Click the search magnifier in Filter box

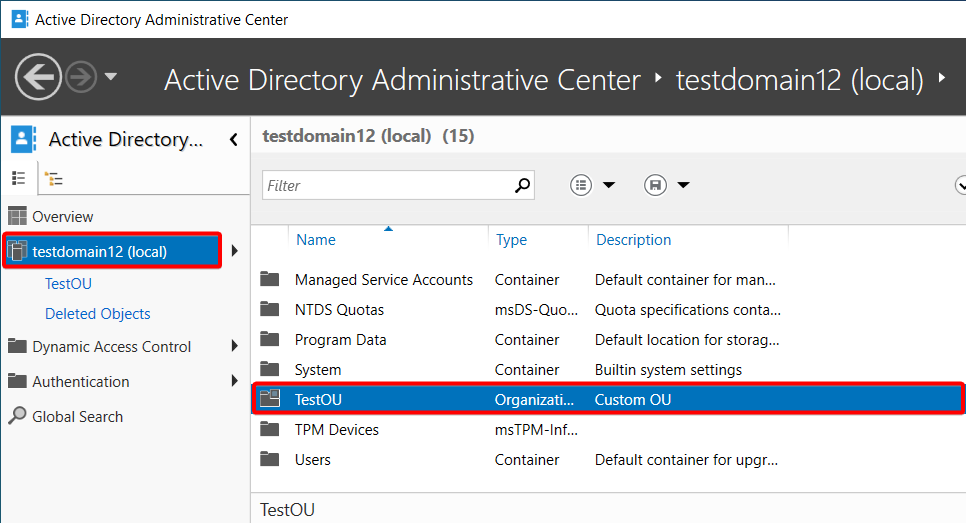click(x=522, y=185)
